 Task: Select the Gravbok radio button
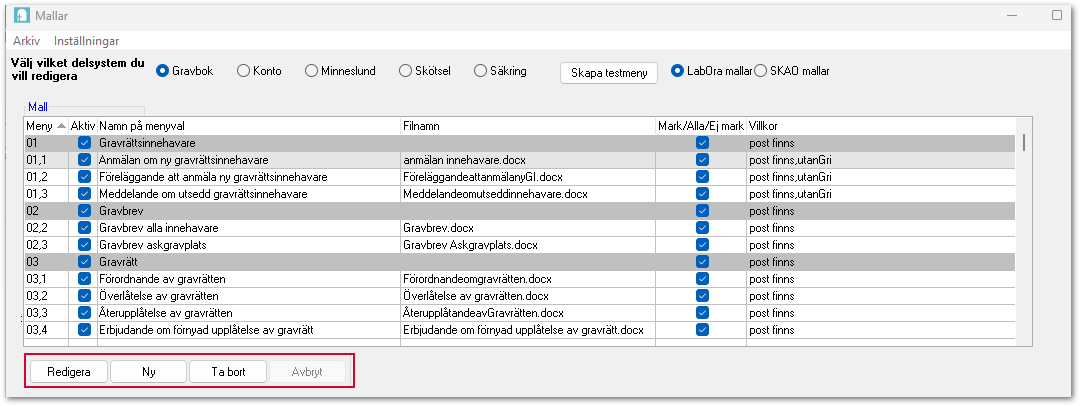pos(163,71)
